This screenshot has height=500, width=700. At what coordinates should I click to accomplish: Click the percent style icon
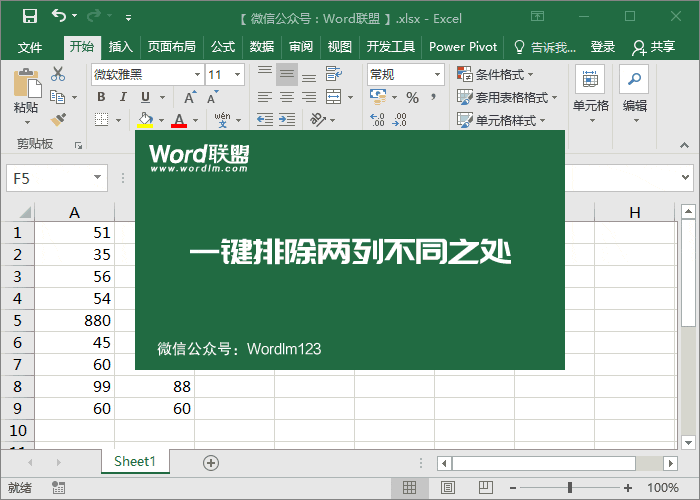pos(412,97)
